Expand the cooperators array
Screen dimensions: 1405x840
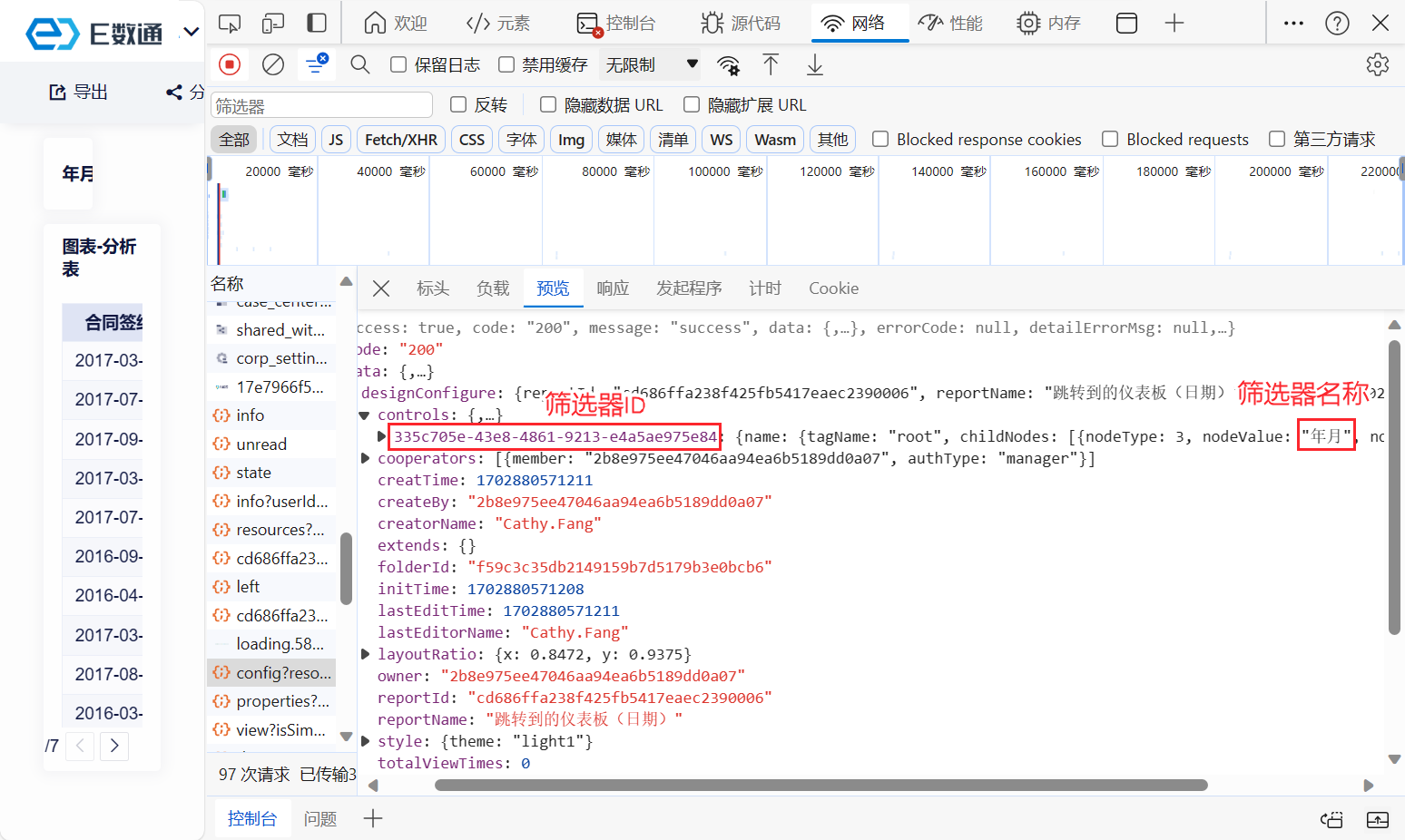pos(365,458)
